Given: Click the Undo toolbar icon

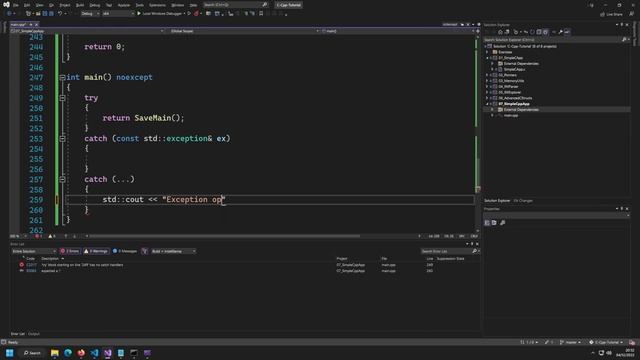Looking at the screenshot, I should 60,13.
